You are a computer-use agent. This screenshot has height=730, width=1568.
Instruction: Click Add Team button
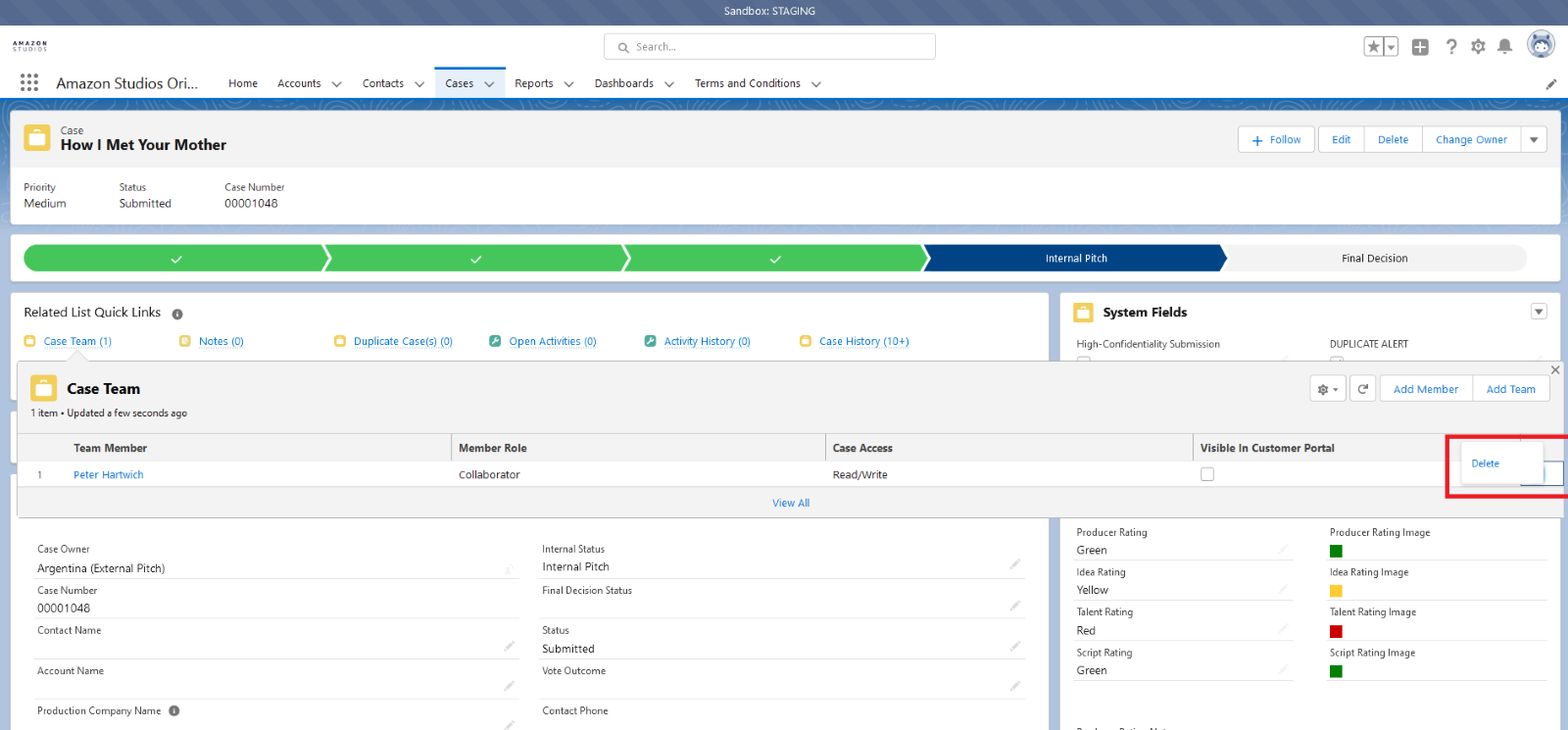click(1510, 389)
